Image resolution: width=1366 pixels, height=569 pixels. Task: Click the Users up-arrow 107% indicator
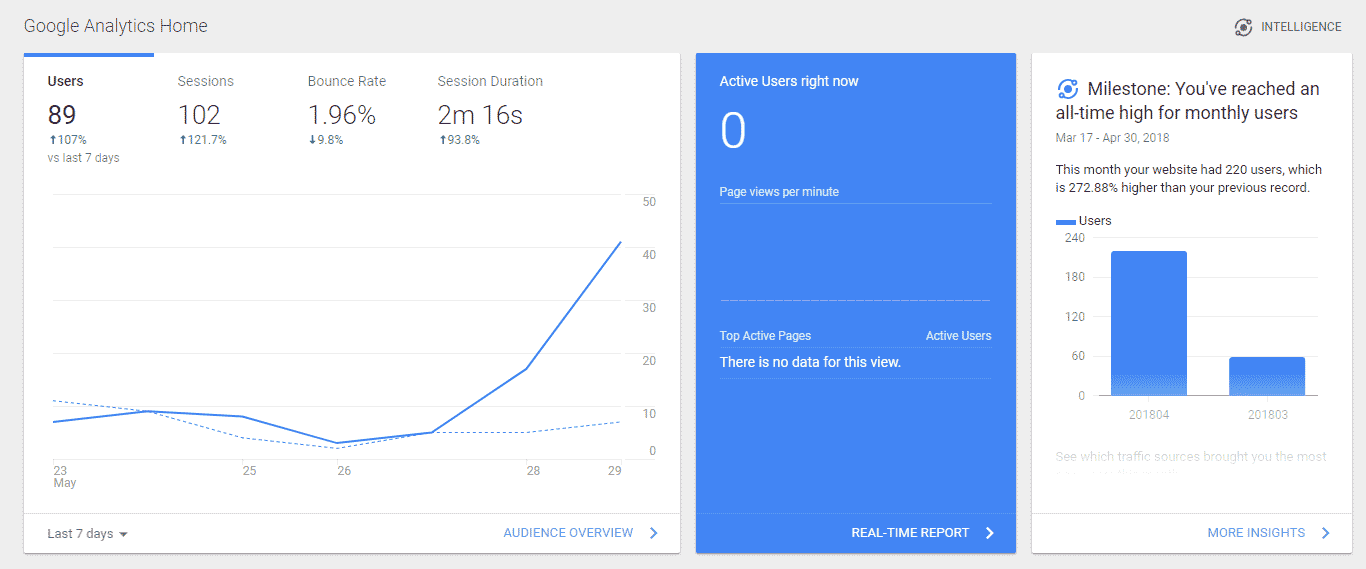point(67,140)
